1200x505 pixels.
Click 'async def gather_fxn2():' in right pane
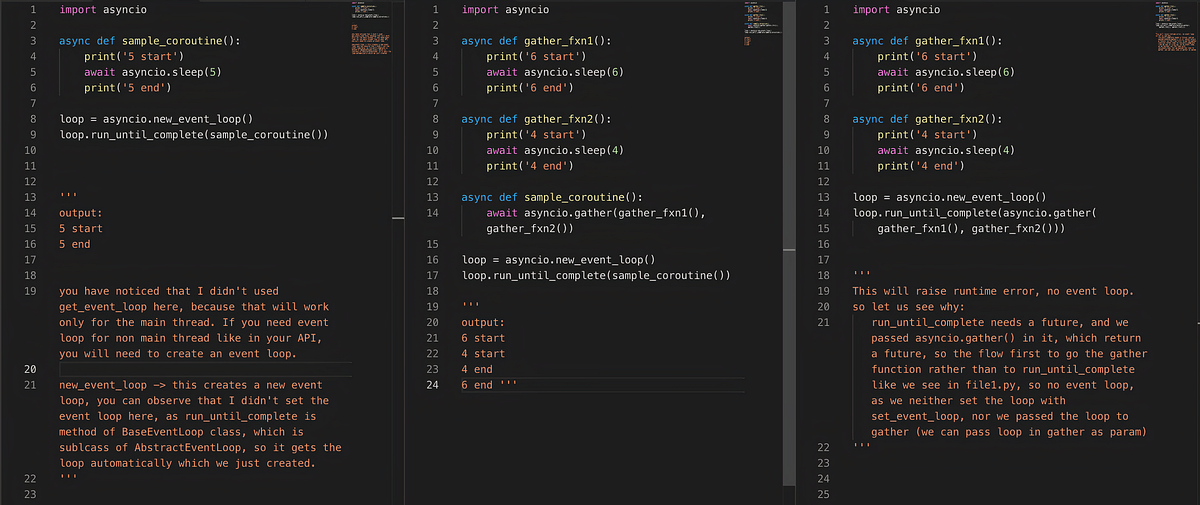[x=927, y=119]
